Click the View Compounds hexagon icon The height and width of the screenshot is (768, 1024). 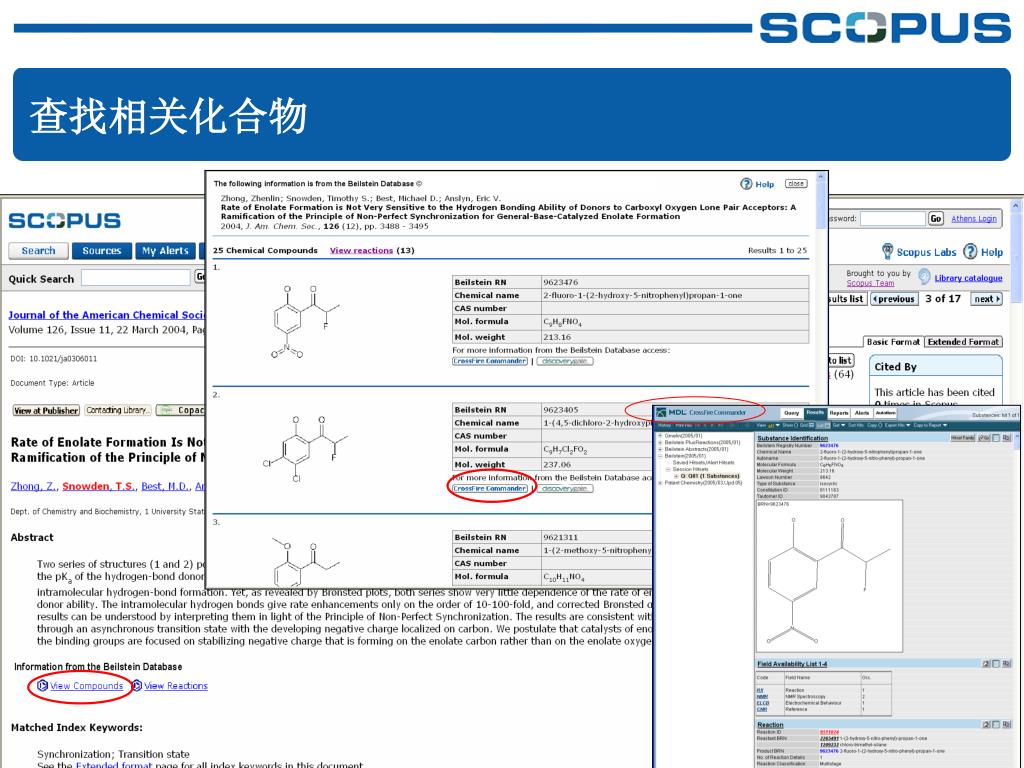[x=42, y=686]
